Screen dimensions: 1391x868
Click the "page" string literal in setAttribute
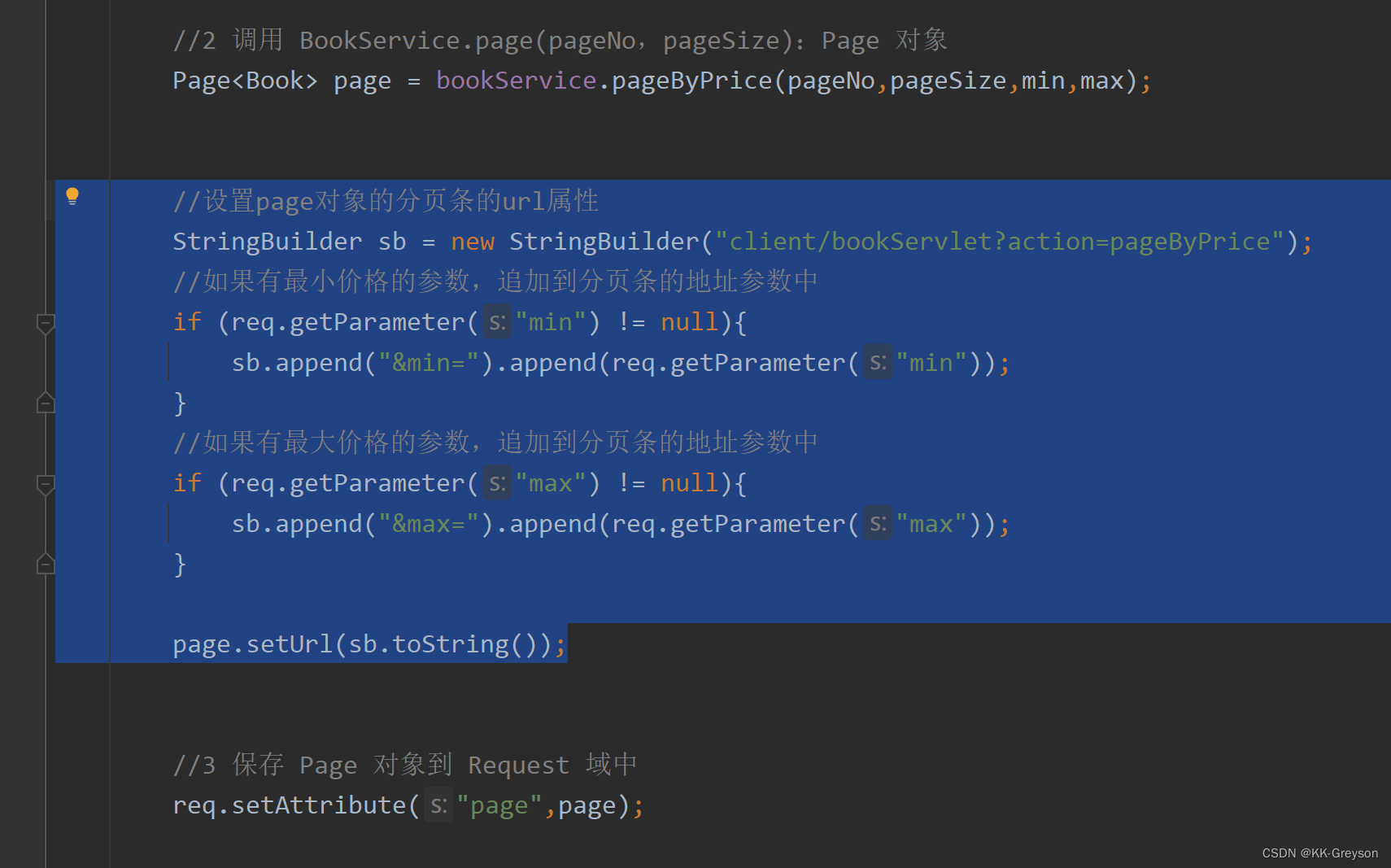pos(499,805)
